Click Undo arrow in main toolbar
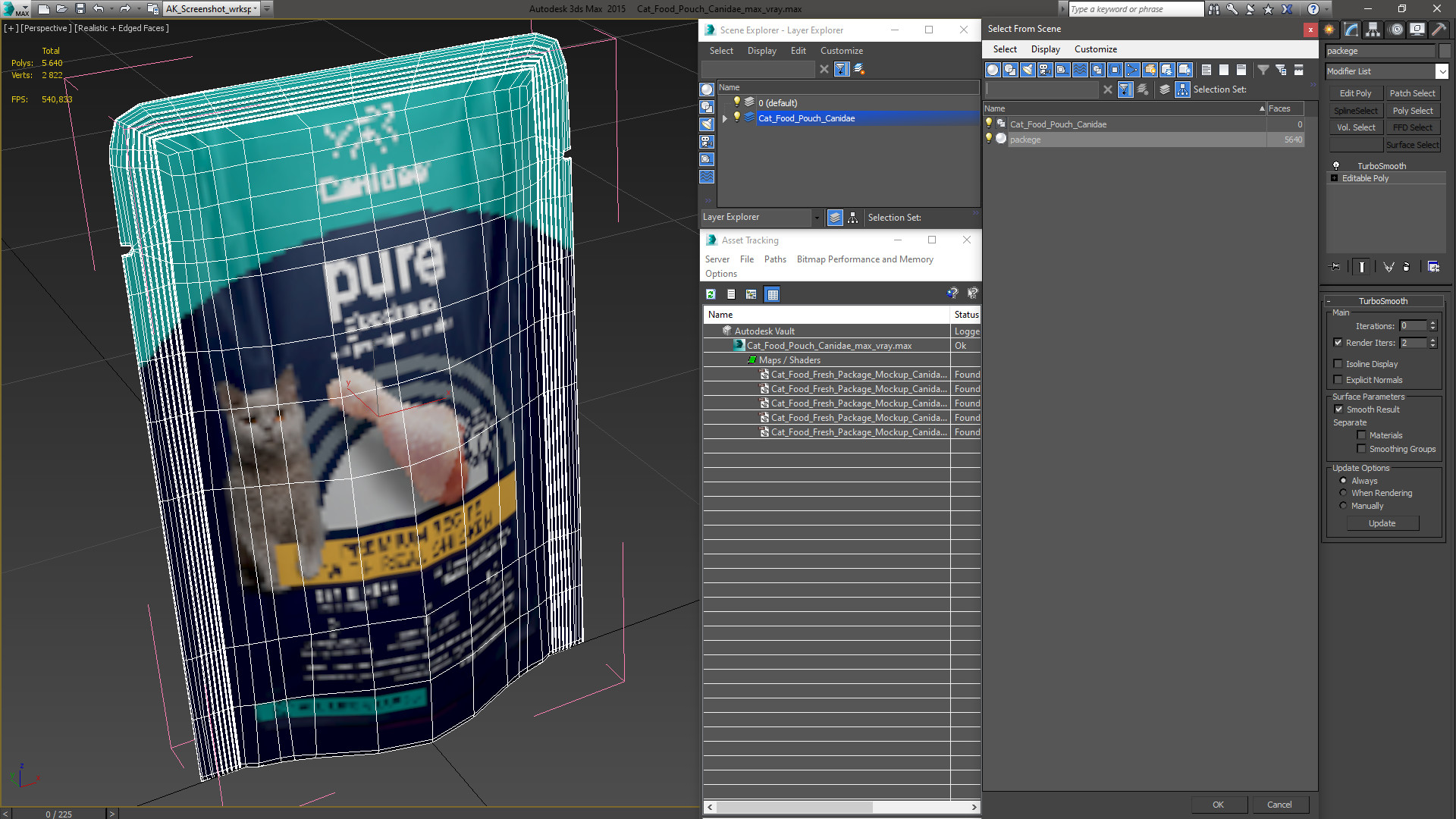The image size is (1456, 819). pos(99,9)
